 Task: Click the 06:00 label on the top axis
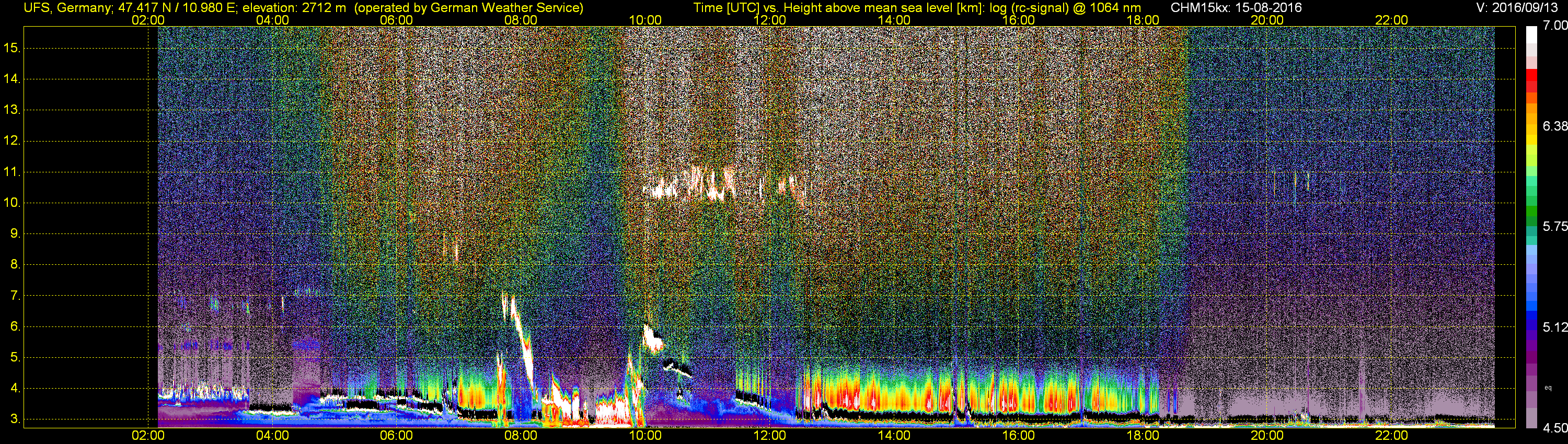pyautogui.click(x=396, y=20)
